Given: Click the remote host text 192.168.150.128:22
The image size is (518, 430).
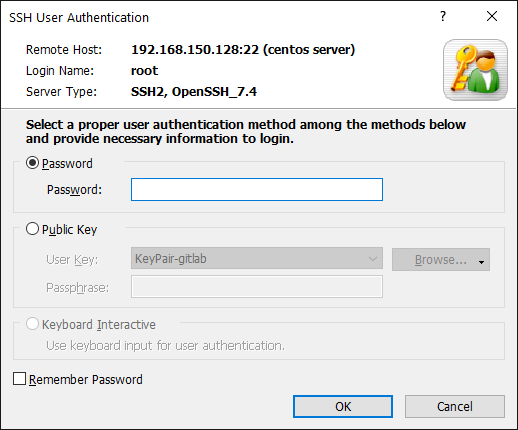Looking at the screenshot, I should coord(195,50).
